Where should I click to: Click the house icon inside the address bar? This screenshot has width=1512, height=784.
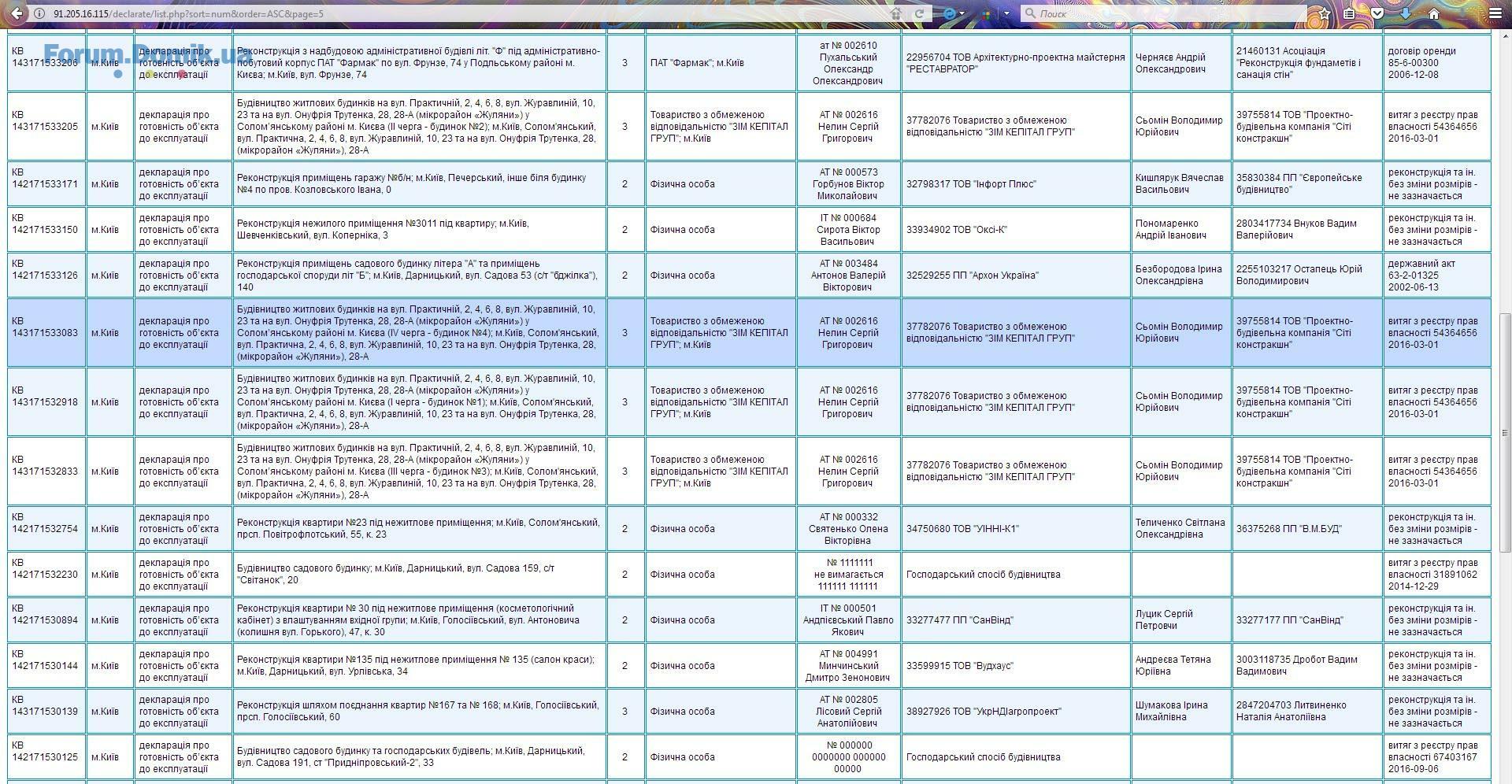coord(895,13)
